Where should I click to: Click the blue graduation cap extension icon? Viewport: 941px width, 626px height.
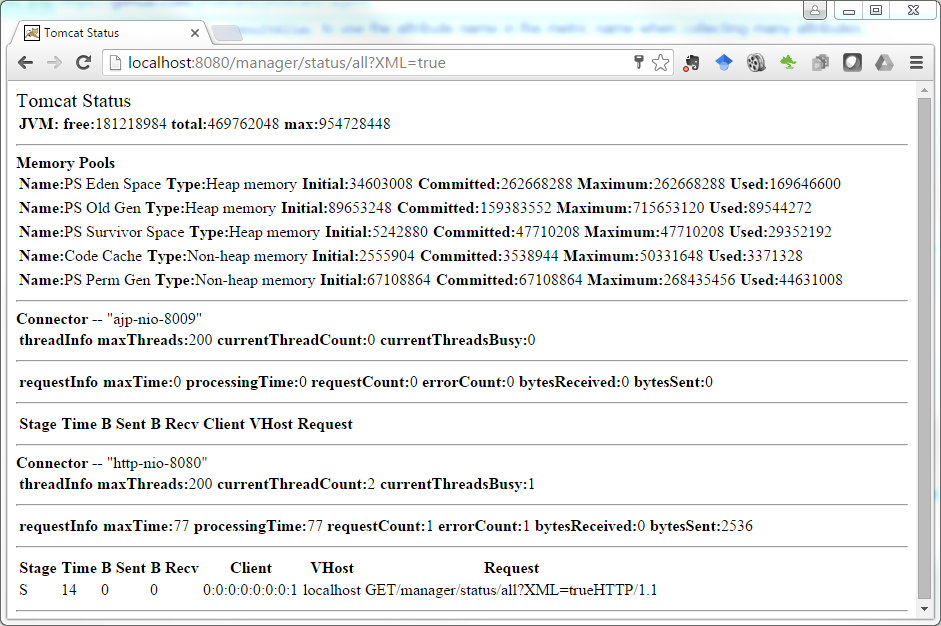click(724, 62)
